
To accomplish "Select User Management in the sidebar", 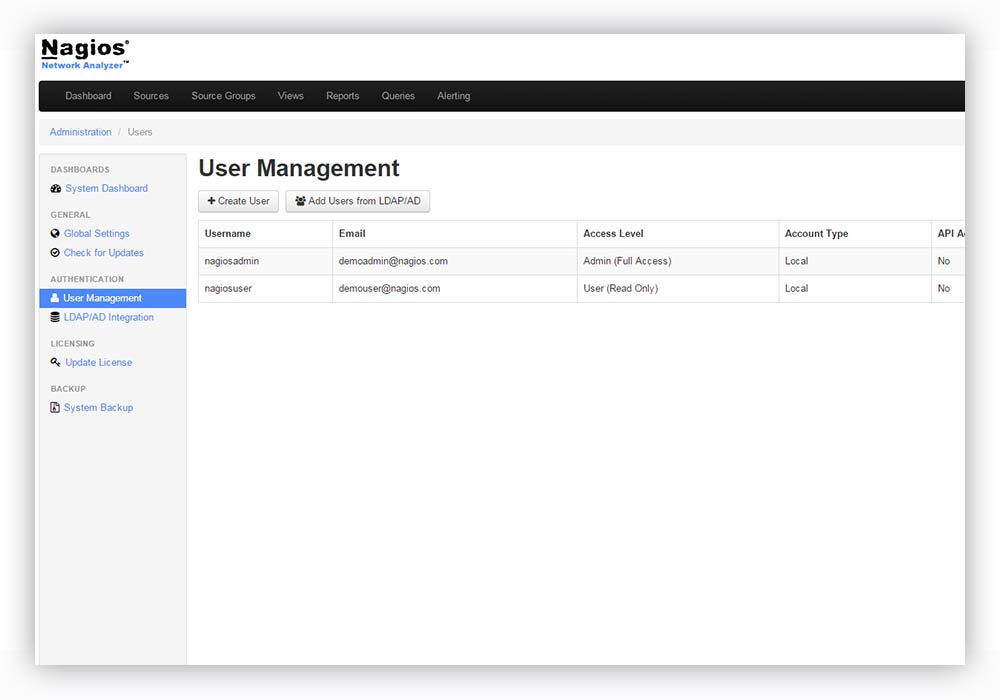I will coord(113,298).
